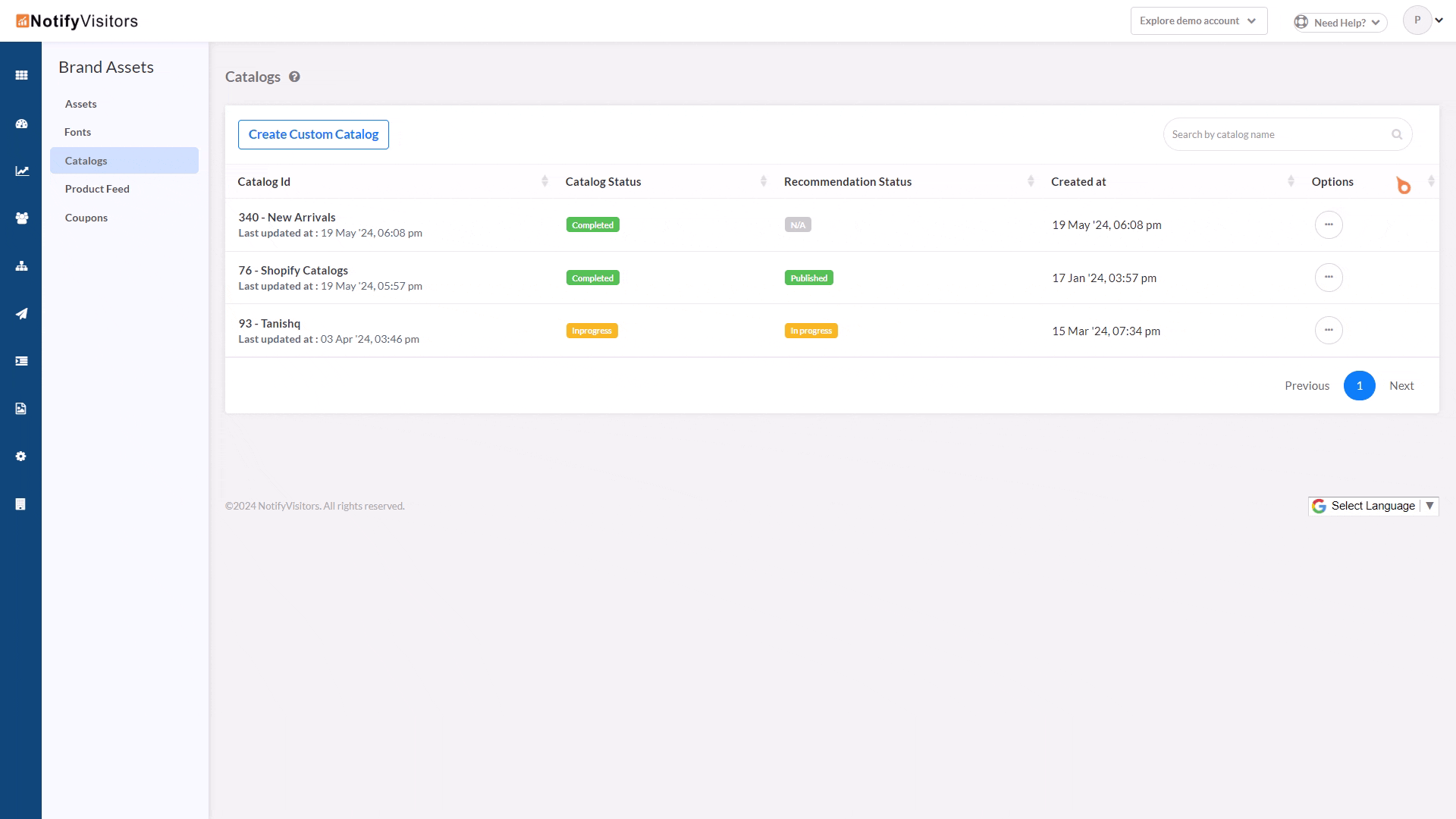Open the users group sidebar icon

(21, 218)
